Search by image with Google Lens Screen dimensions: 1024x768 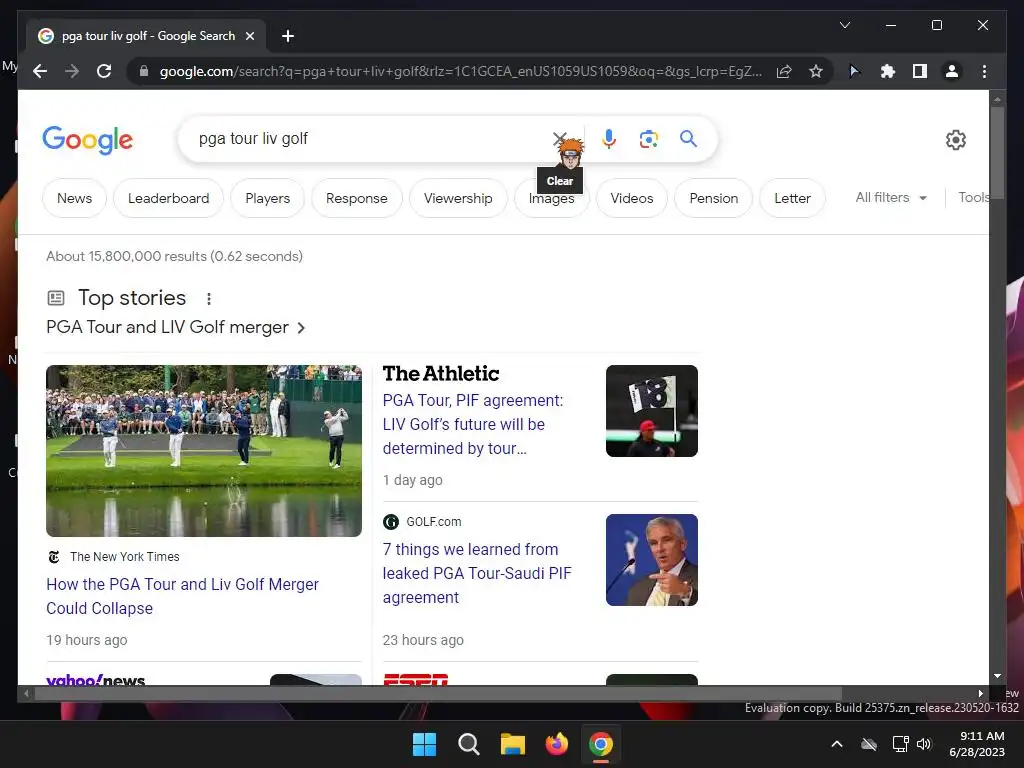click(x=648, y=138)
